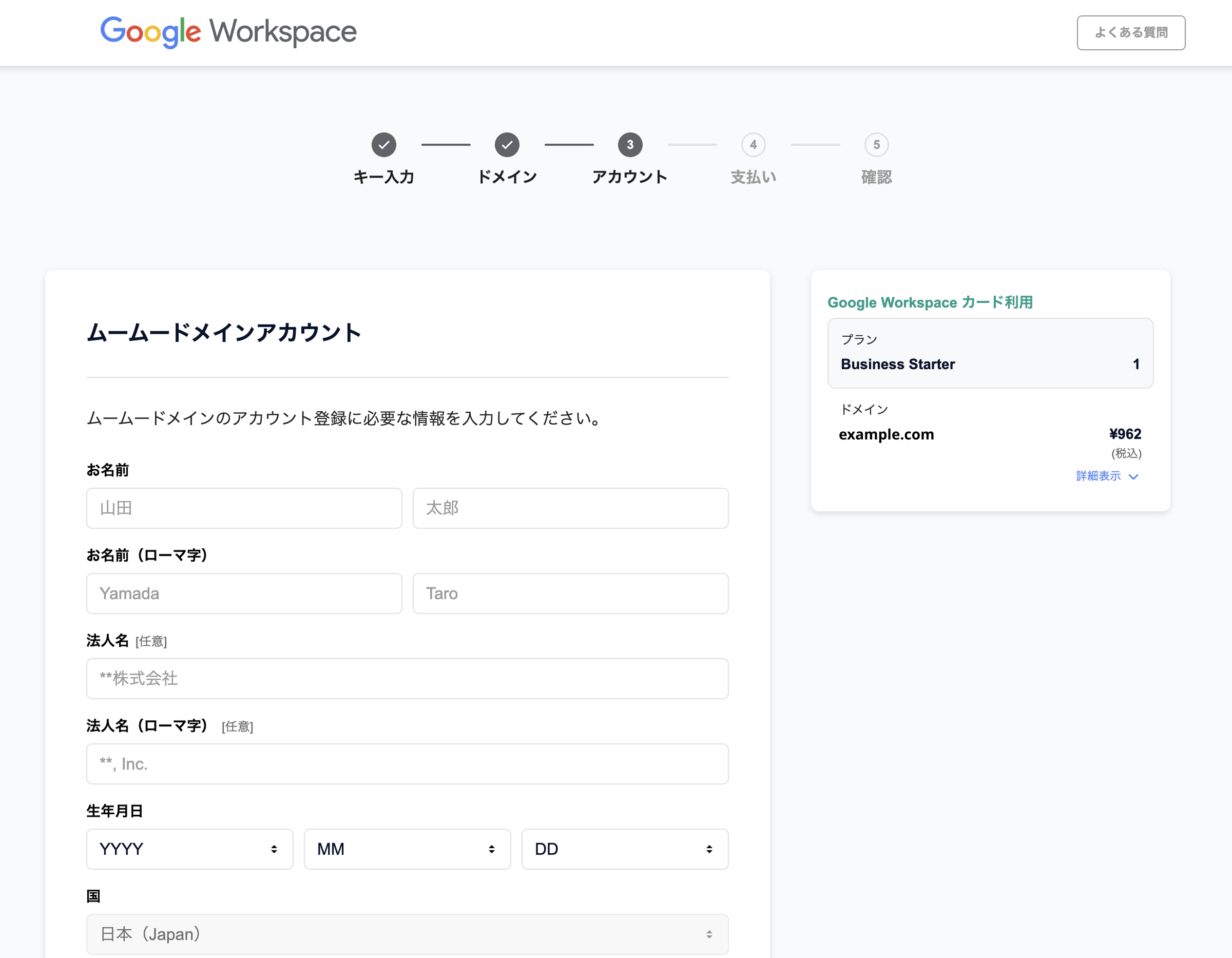Open the MM month dropdown

point(407,849)
